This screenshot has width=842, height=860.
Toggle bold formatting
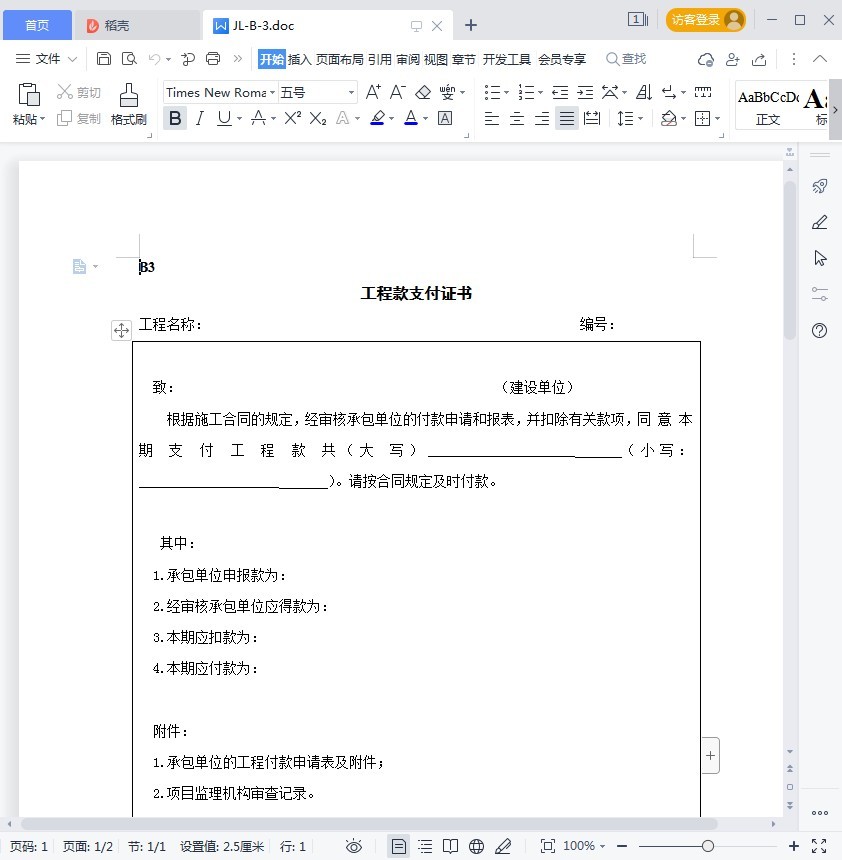click(175, 118)
